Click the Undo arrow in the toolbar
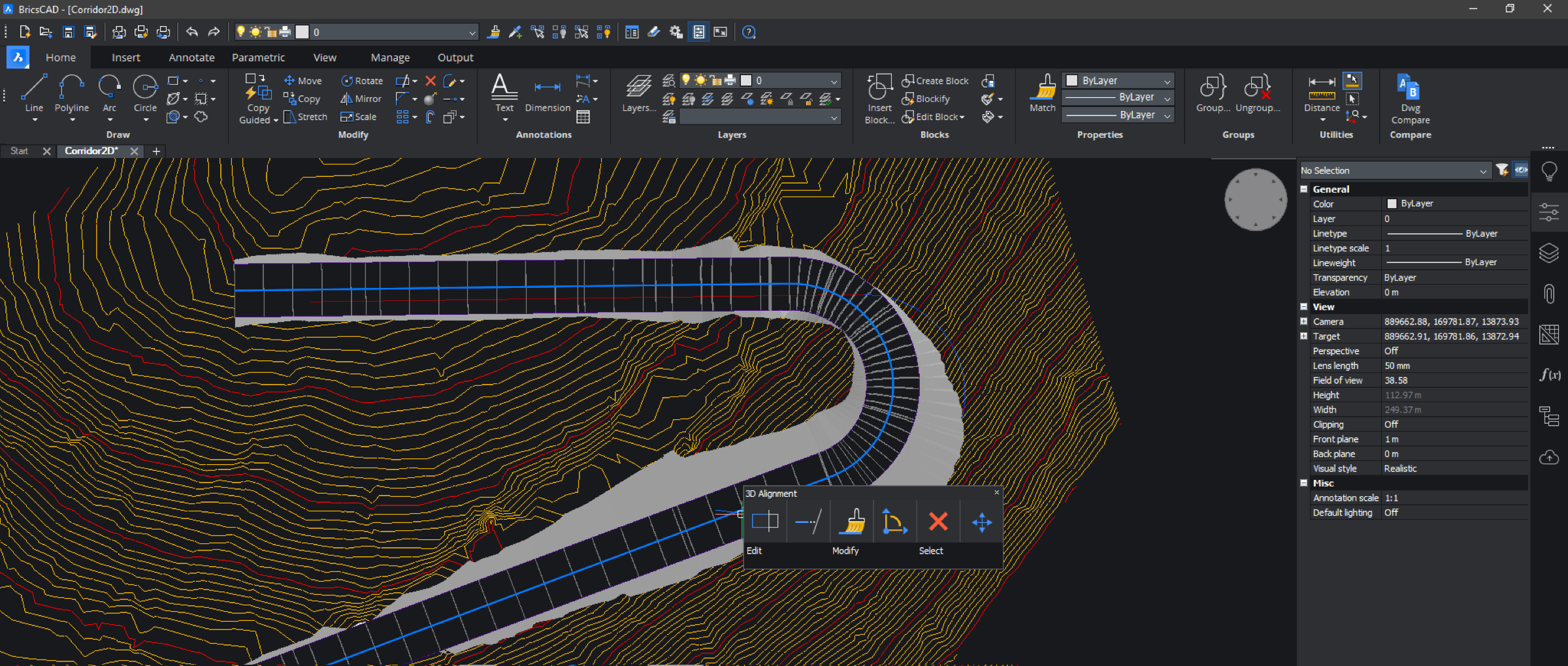 tap(192, 32)
